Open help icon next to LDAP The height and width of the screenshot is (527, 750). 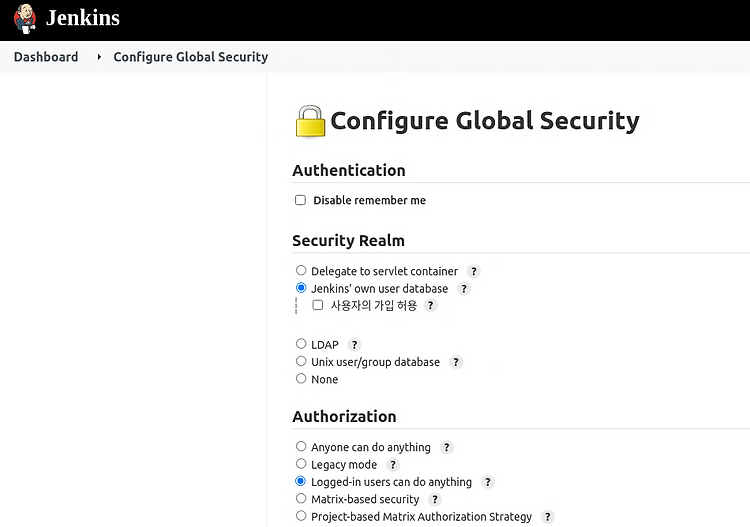pos(354,345)
